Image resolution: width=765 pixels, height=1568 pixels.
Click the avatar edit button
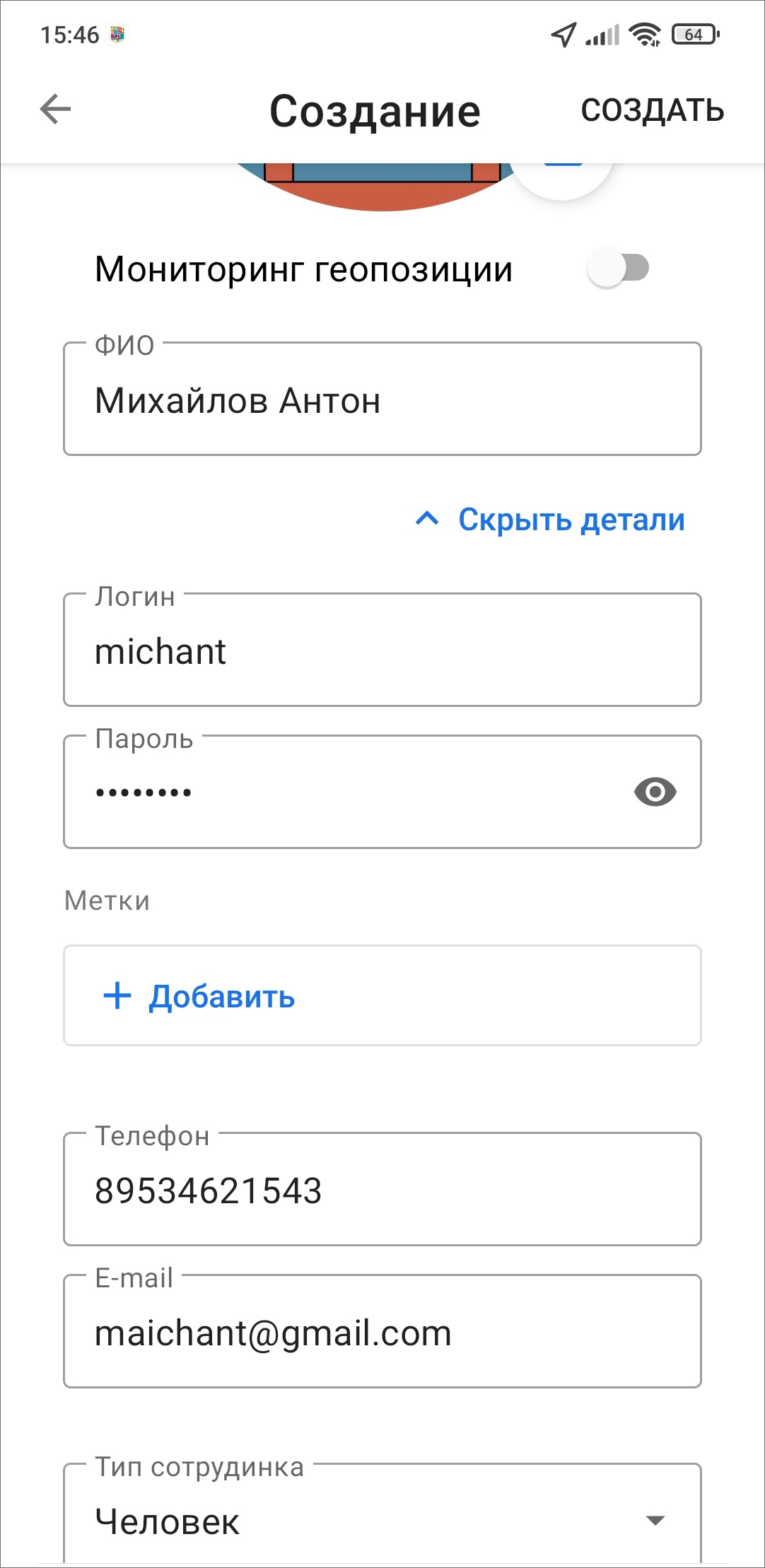point(563,175)
